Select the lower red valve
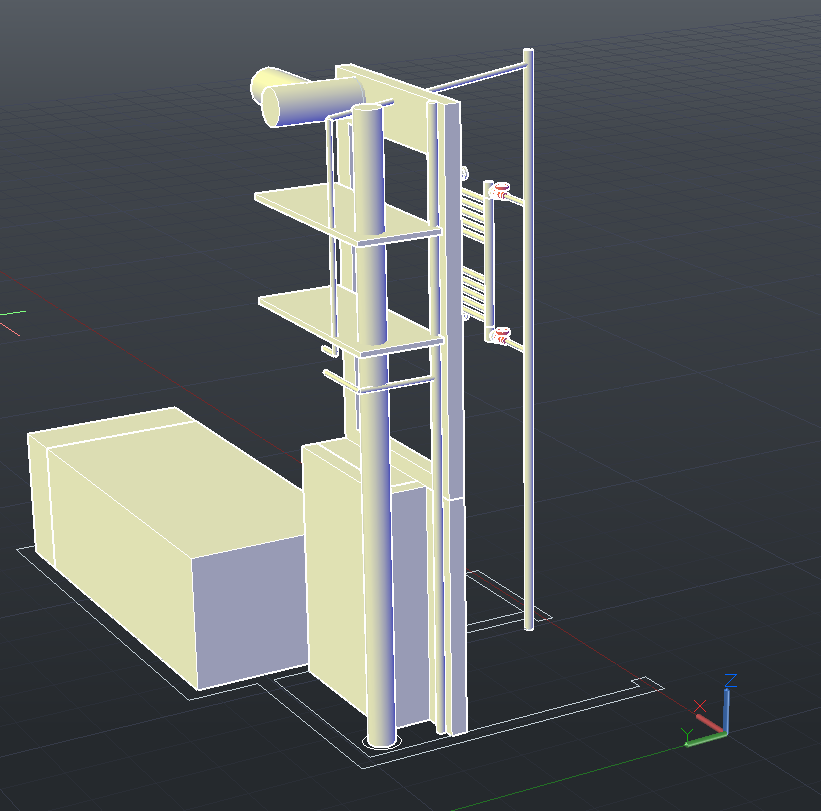The image size is (821, 811). pos(500,335)
